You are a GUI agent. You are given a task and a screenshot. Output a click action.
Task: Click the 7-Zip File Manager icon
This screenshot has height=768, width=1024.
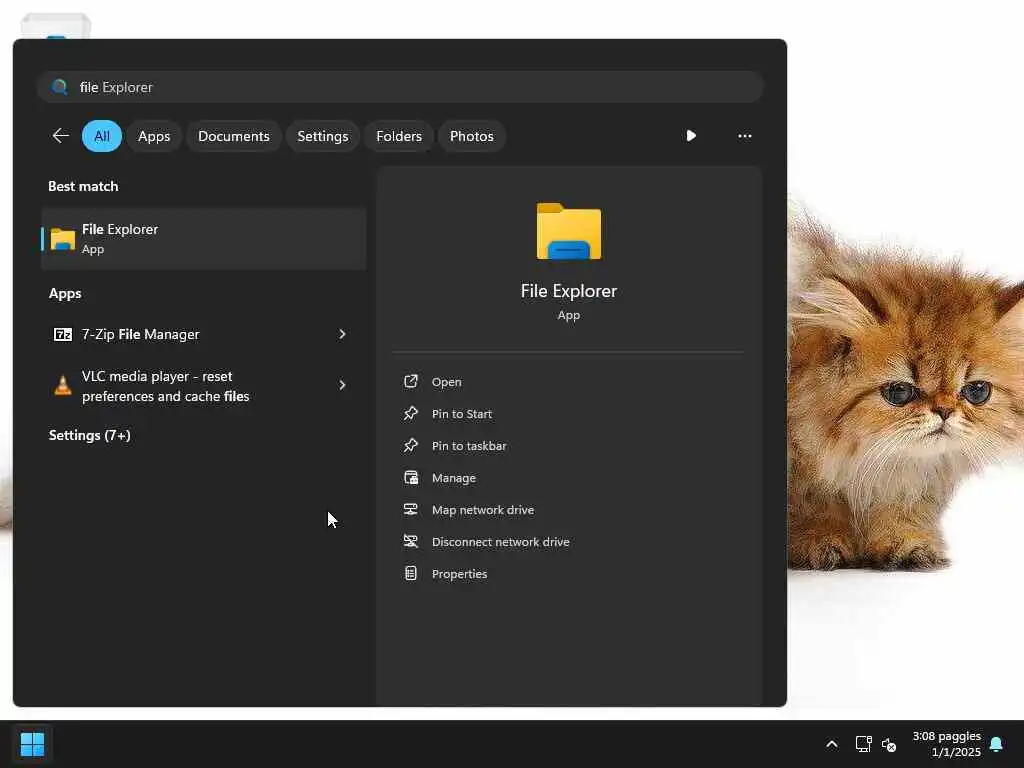[63, 334]
